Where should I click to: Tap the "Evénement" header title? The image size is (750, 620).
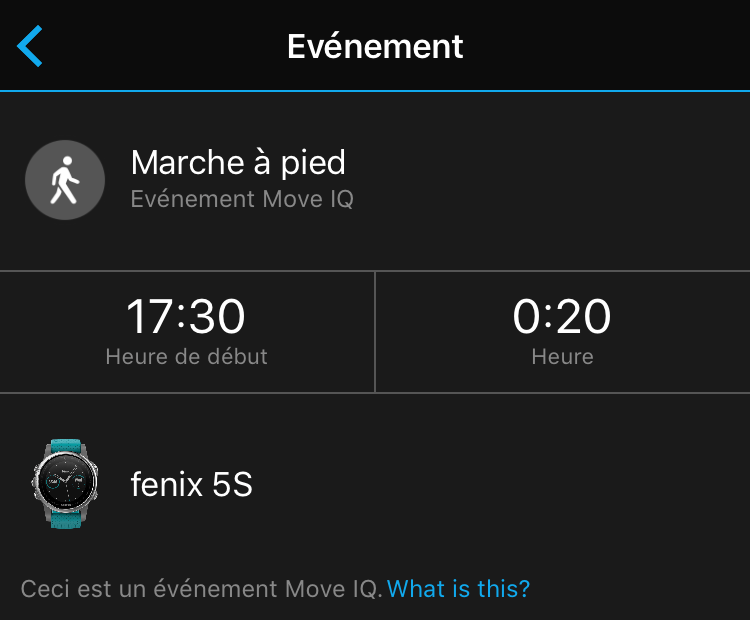(375, 46)
